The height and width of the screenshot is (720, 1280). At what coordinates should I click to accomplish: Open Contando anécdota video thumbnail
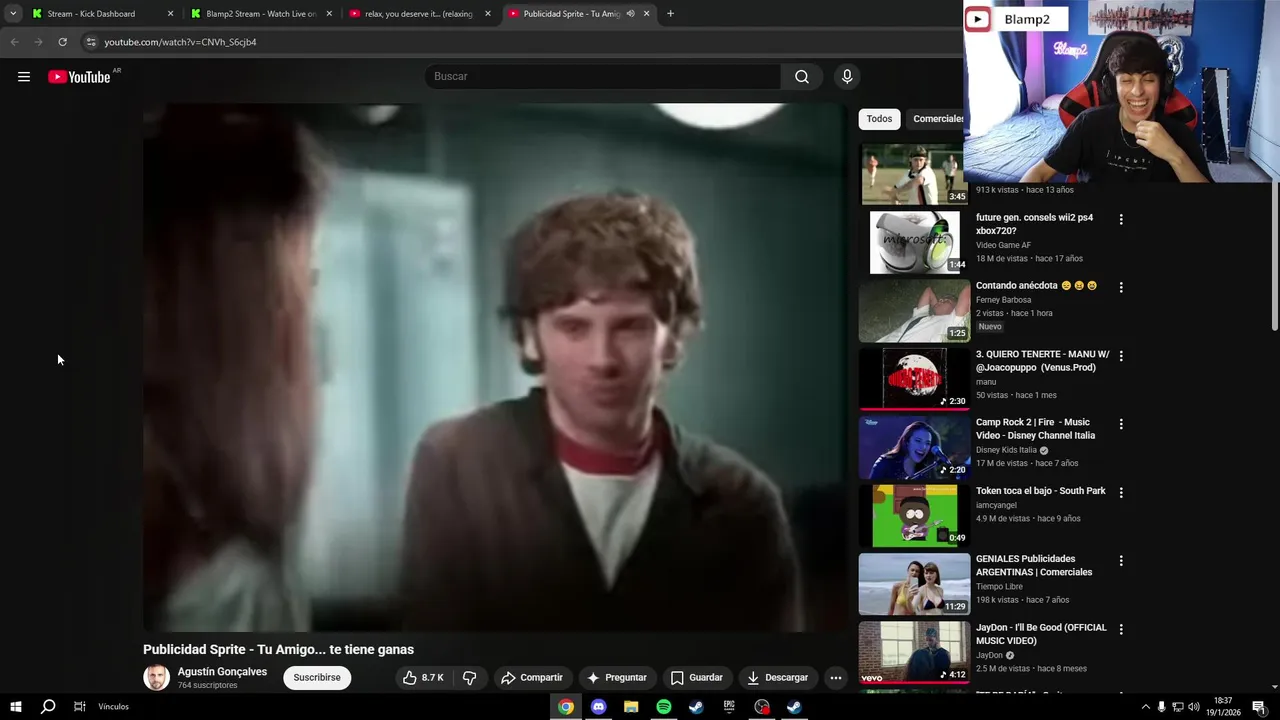click(914, 310)
